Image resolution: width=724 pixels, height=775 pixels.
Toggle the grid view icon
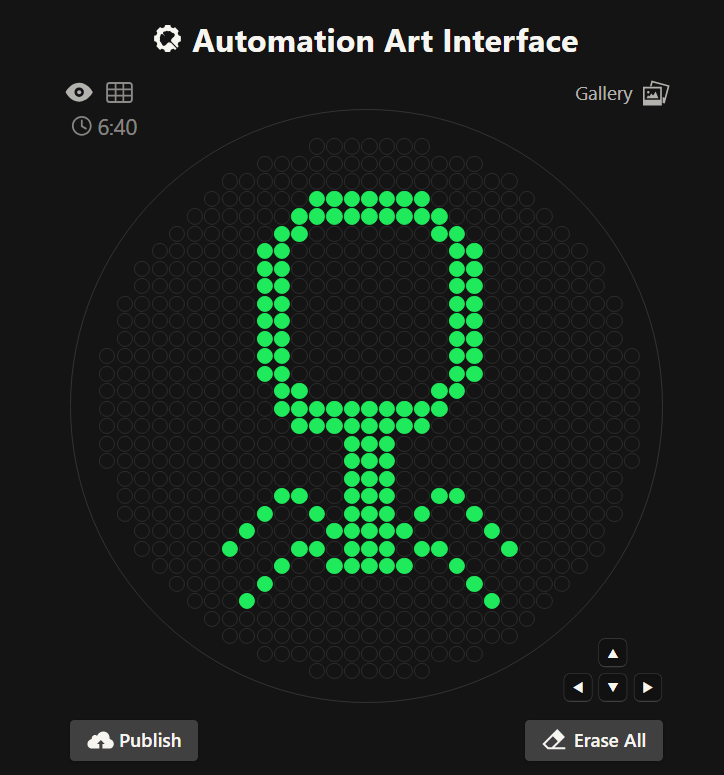(119, 93)
